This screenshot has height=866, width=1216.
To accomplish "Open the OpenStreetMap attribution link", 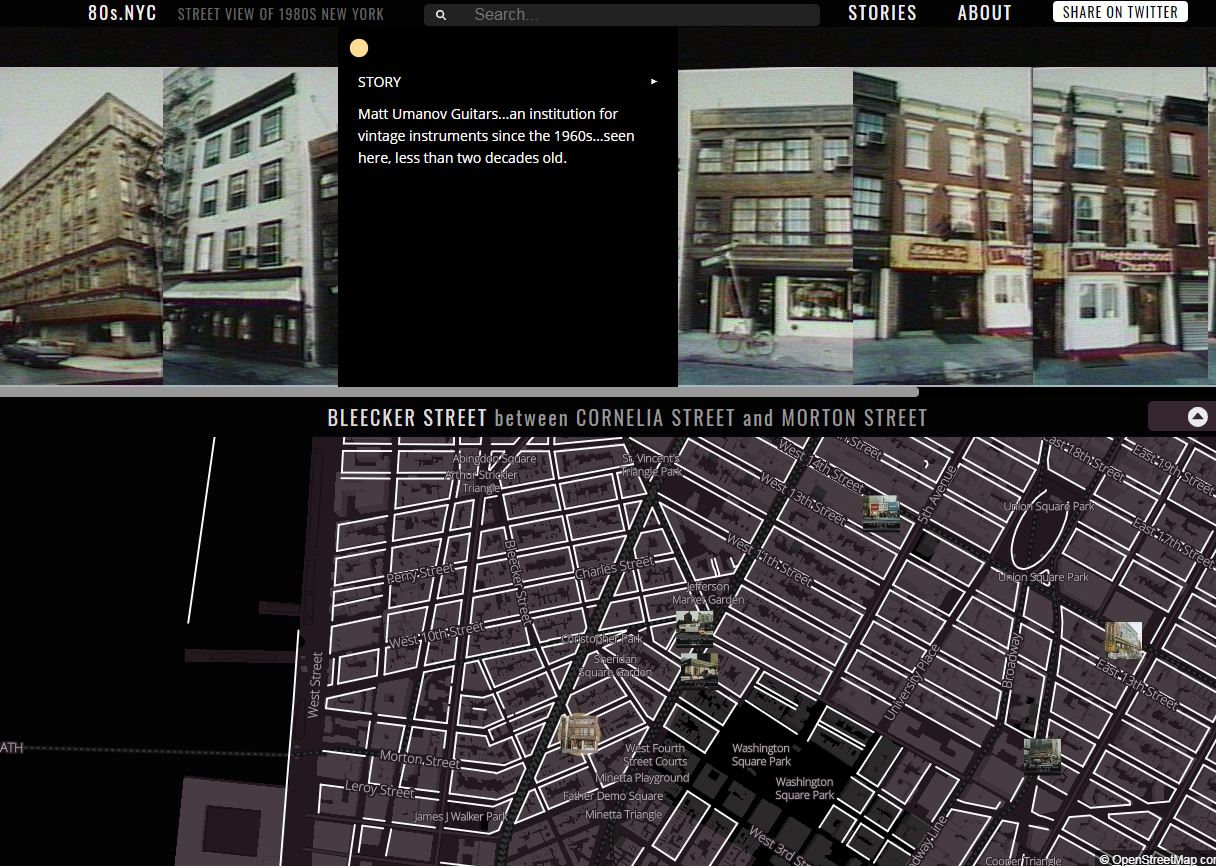I will pyautogui.click(x=1160, y=859).
